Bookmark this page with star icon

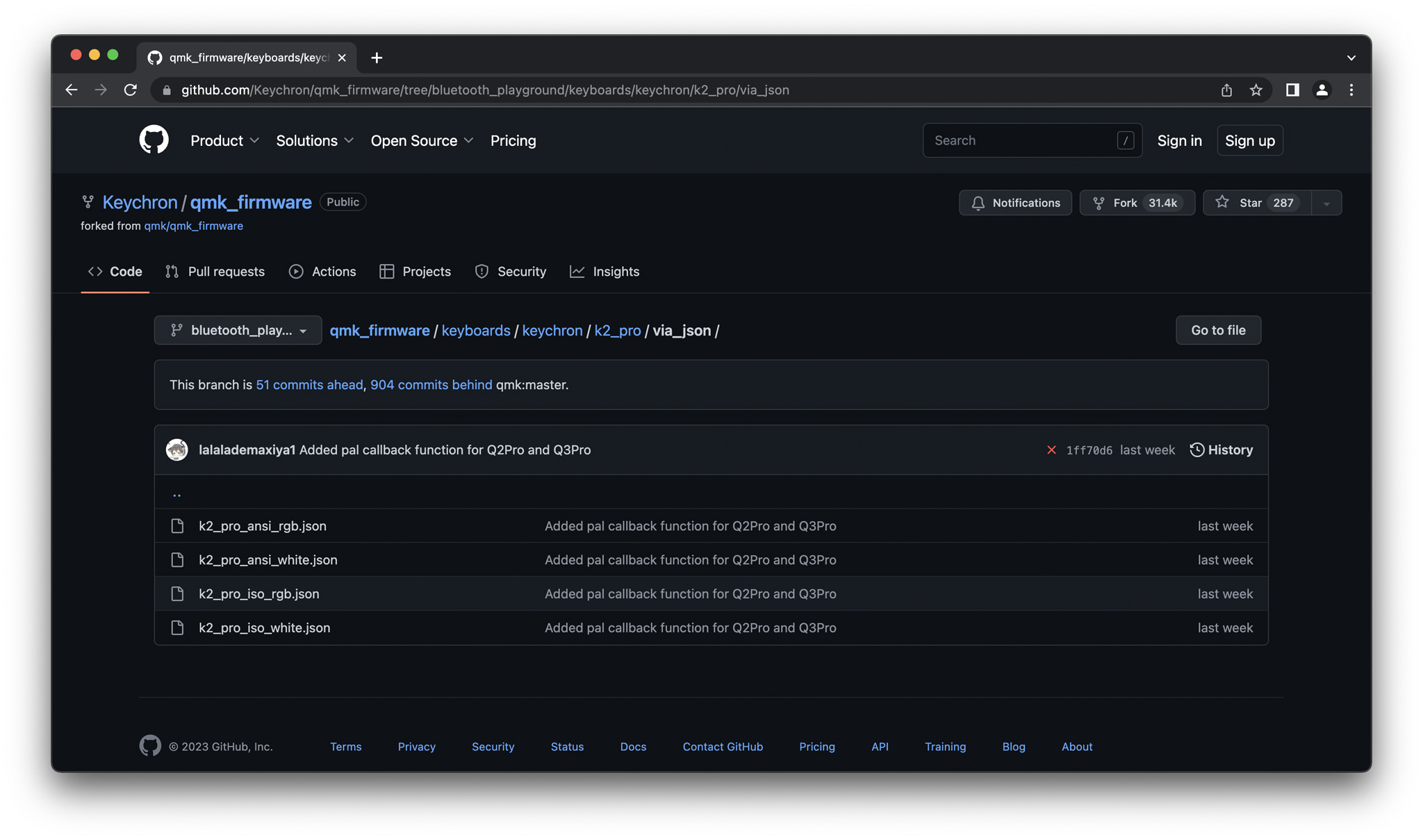[1256, 90]
